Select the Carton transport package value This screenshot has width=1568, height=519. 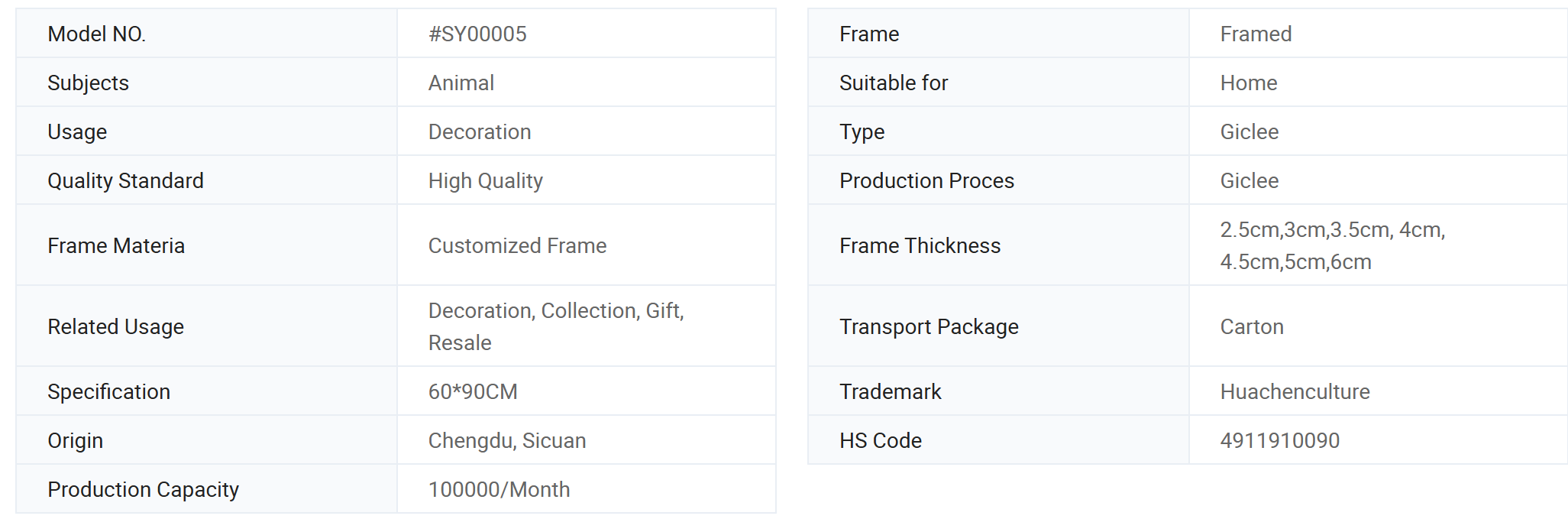coord(1252,326)
